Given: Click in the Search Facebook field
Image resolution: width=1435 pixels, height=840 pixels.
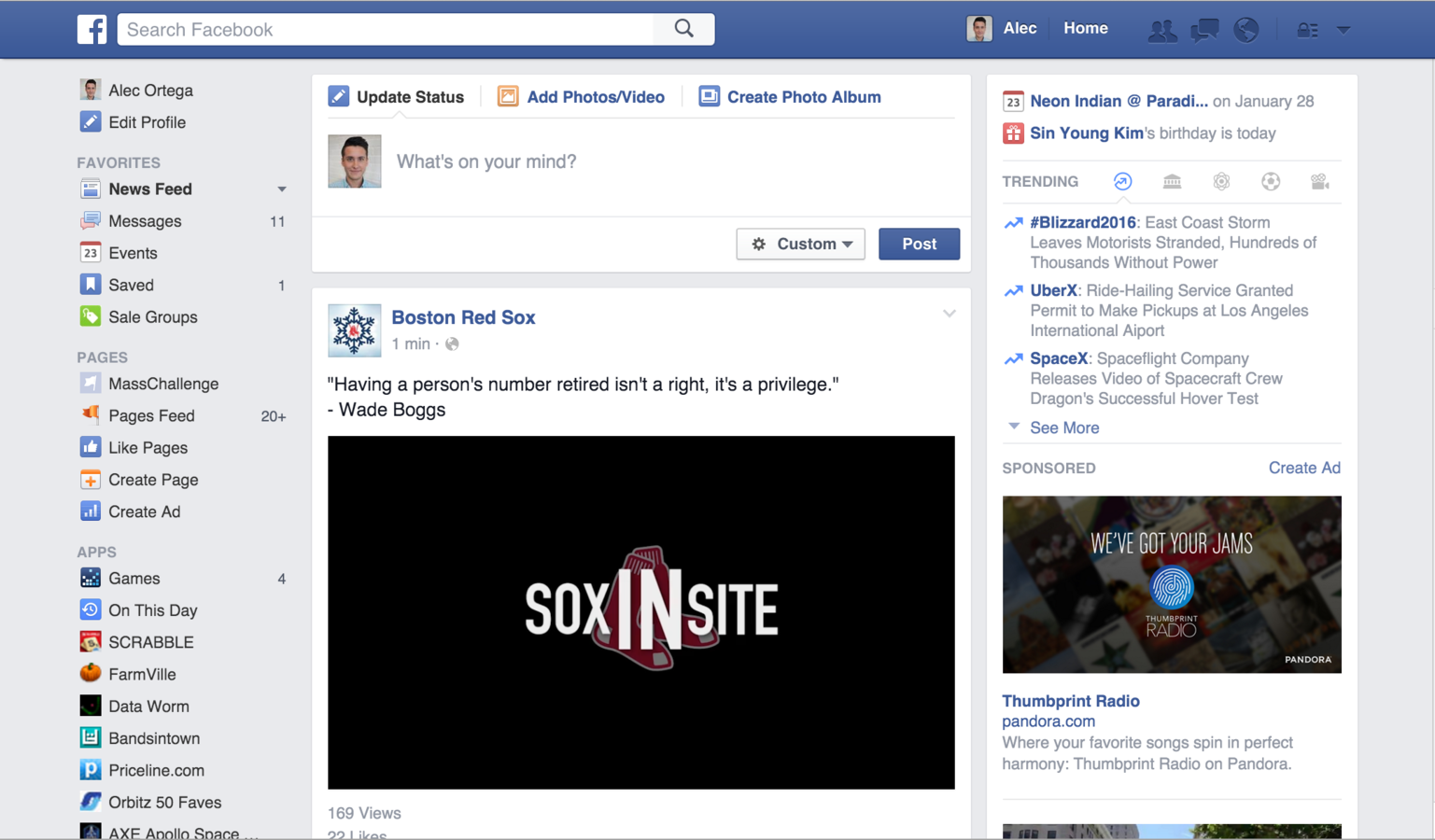Looking at the screenshot, I should (x=386, y=29).
